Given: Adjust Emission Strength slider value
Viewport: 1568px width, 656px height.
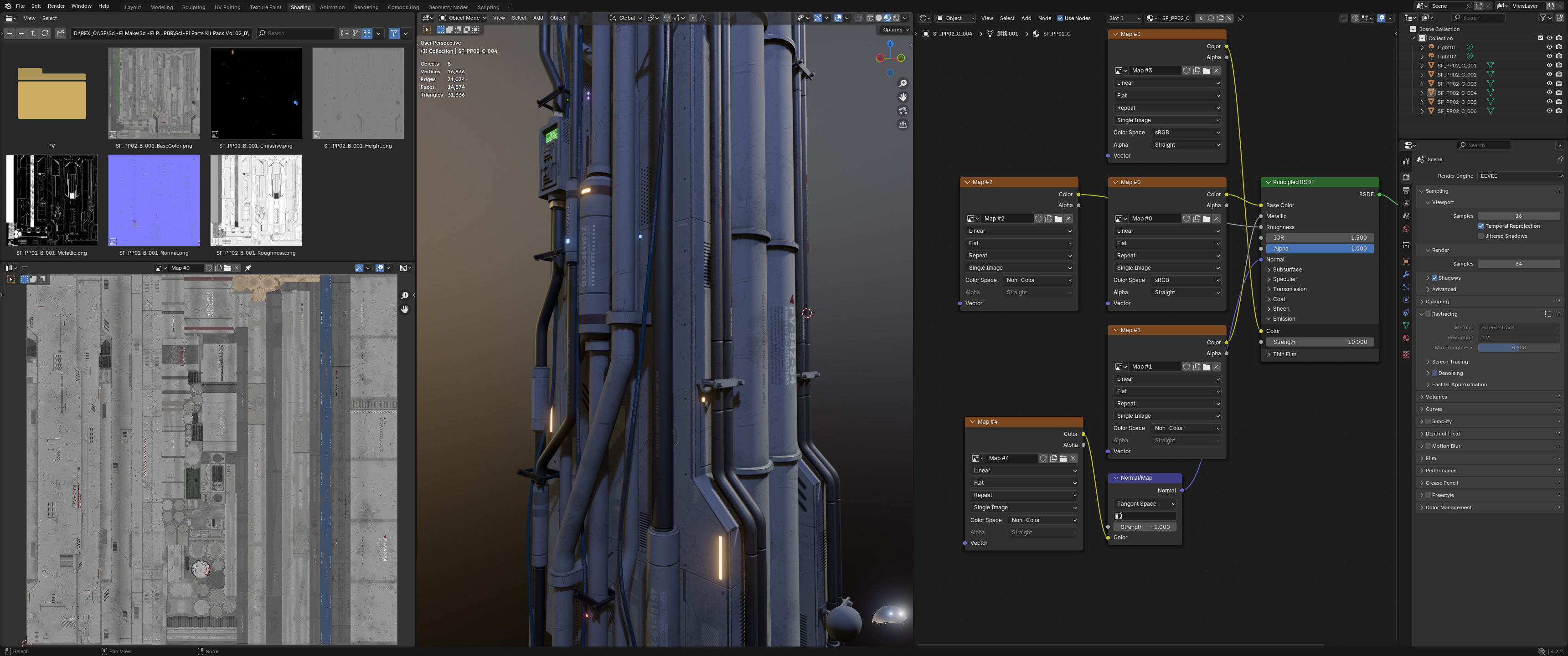Looking at the screenshot, I should (x=1320, y=342).
